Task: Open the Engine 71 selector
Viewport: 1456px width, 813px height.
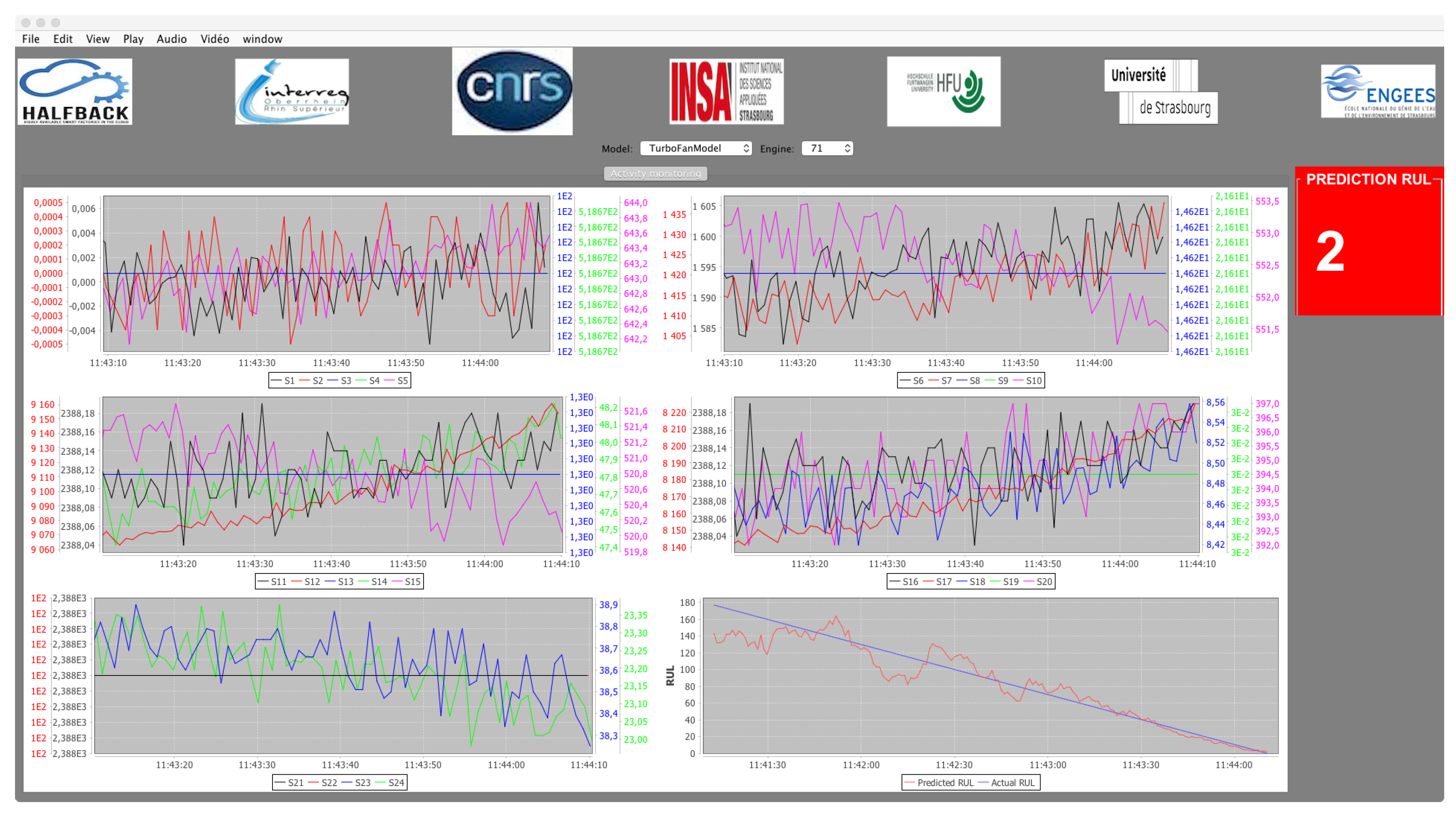Action: [827, 148]
